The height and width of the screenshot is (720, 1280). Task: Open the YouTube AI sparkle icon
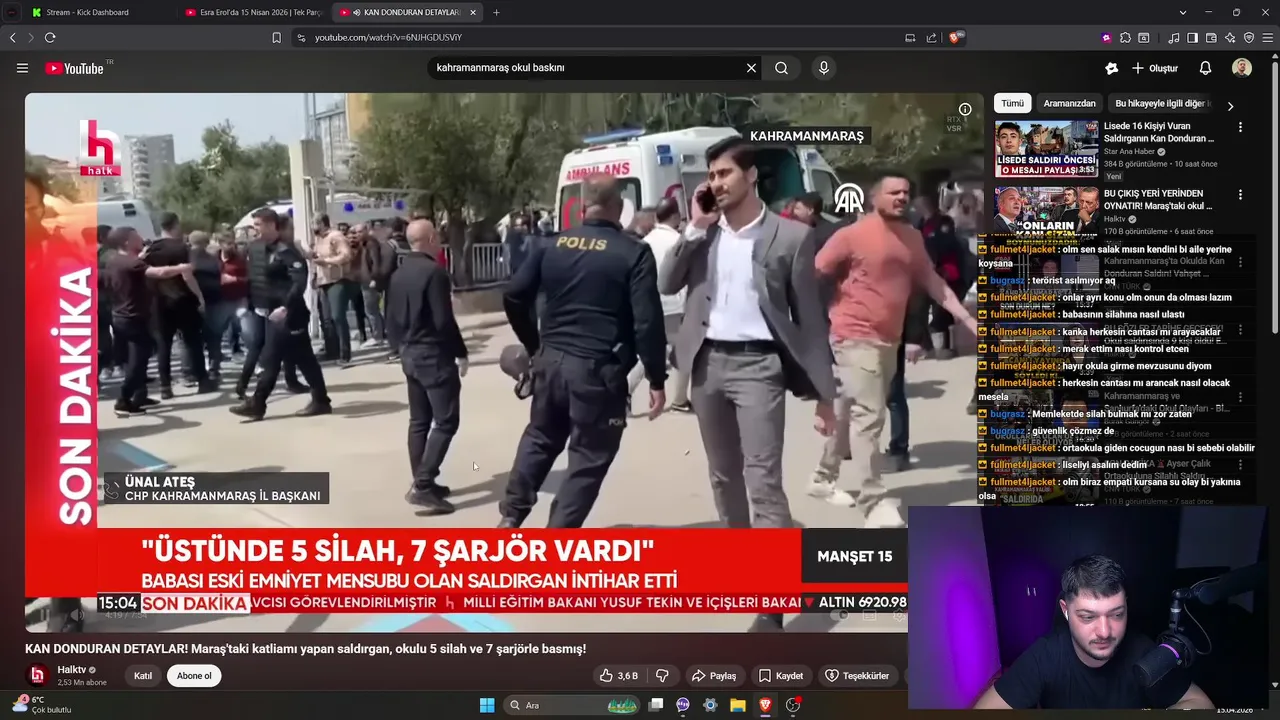click(x=1111, y=68)
